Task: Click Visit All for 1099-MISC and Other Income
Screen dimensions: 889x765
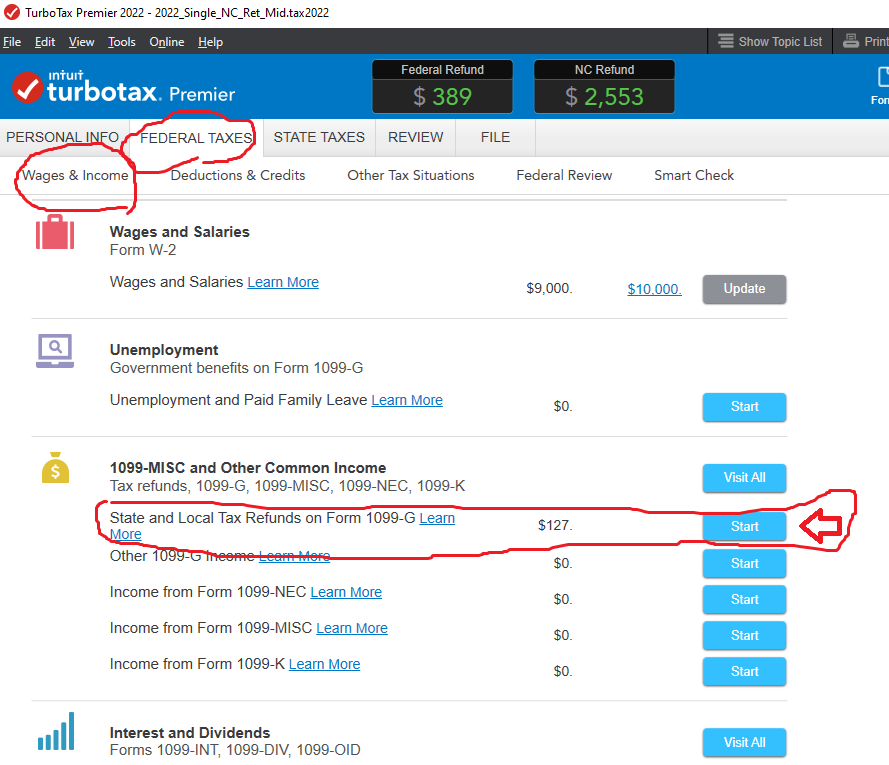Action: coord(744,478)
